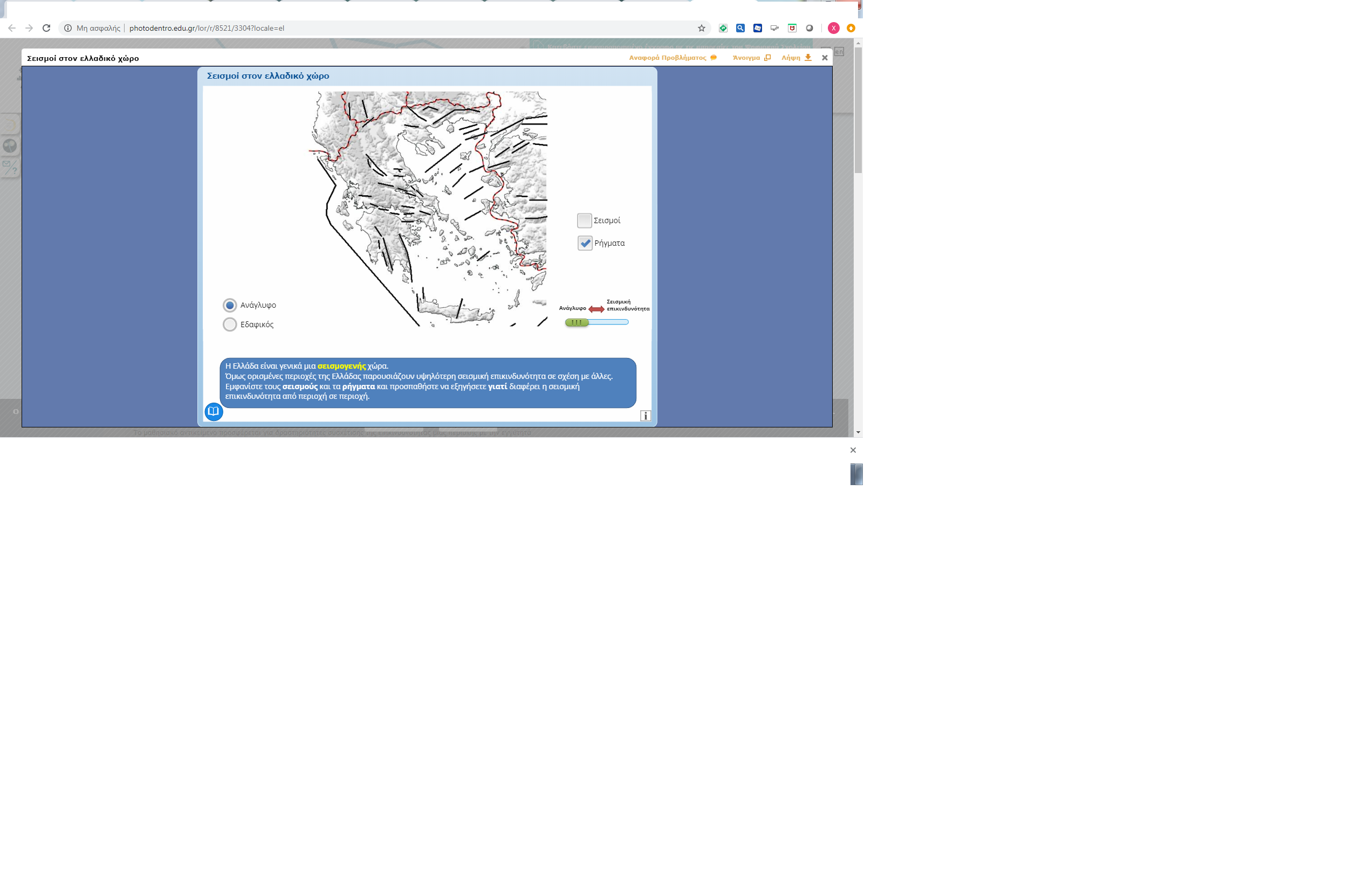Viewport: 1372px width, 884px height.
Task: Click the green diamond extension icon
Action: (x=723, y=28)
